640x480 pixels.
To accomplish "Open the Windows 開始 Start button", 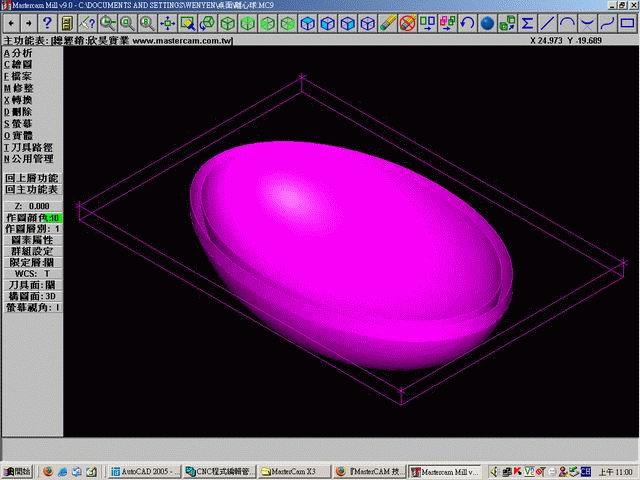I will (x=17, y=471).
